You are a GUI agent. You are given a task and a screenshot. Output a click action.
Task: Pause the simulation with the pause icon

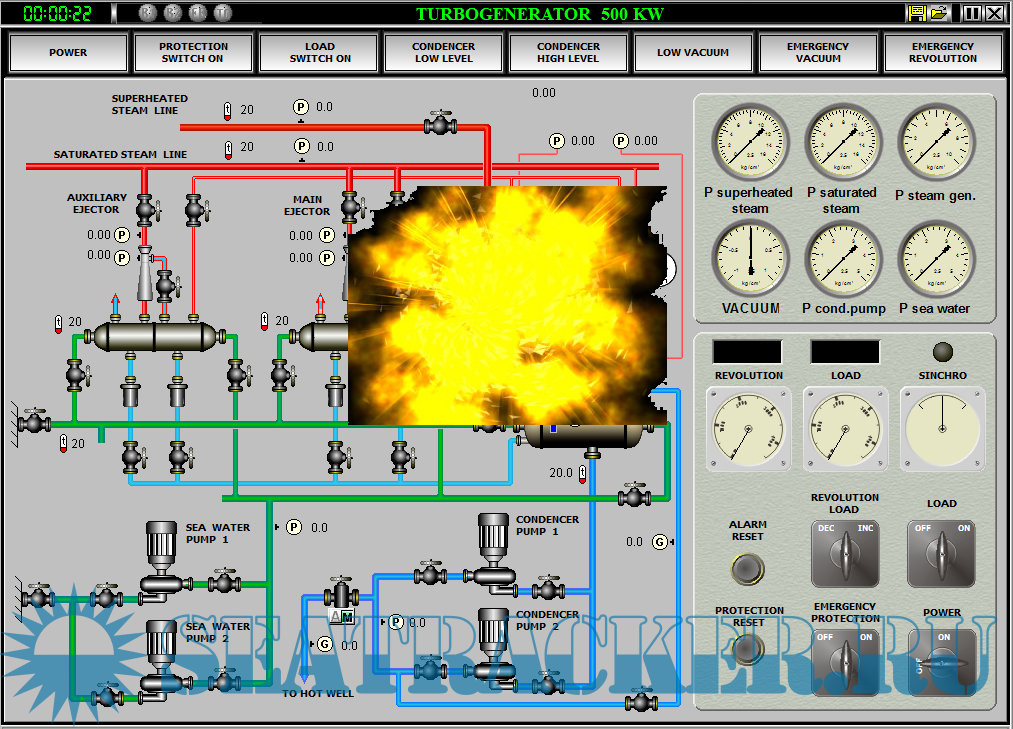pos(971,13)
